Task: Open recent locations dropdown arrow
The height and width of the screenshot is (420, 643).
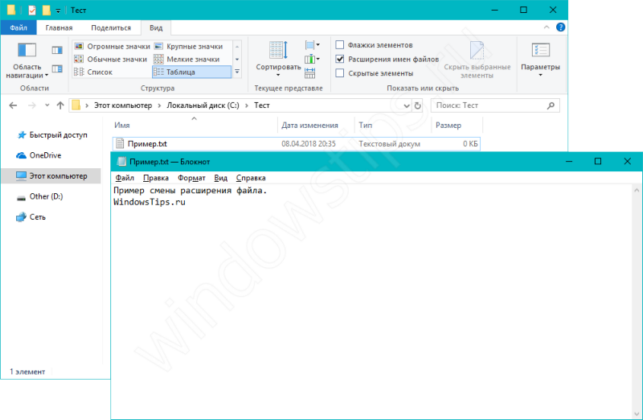Action: coord(47,105)
